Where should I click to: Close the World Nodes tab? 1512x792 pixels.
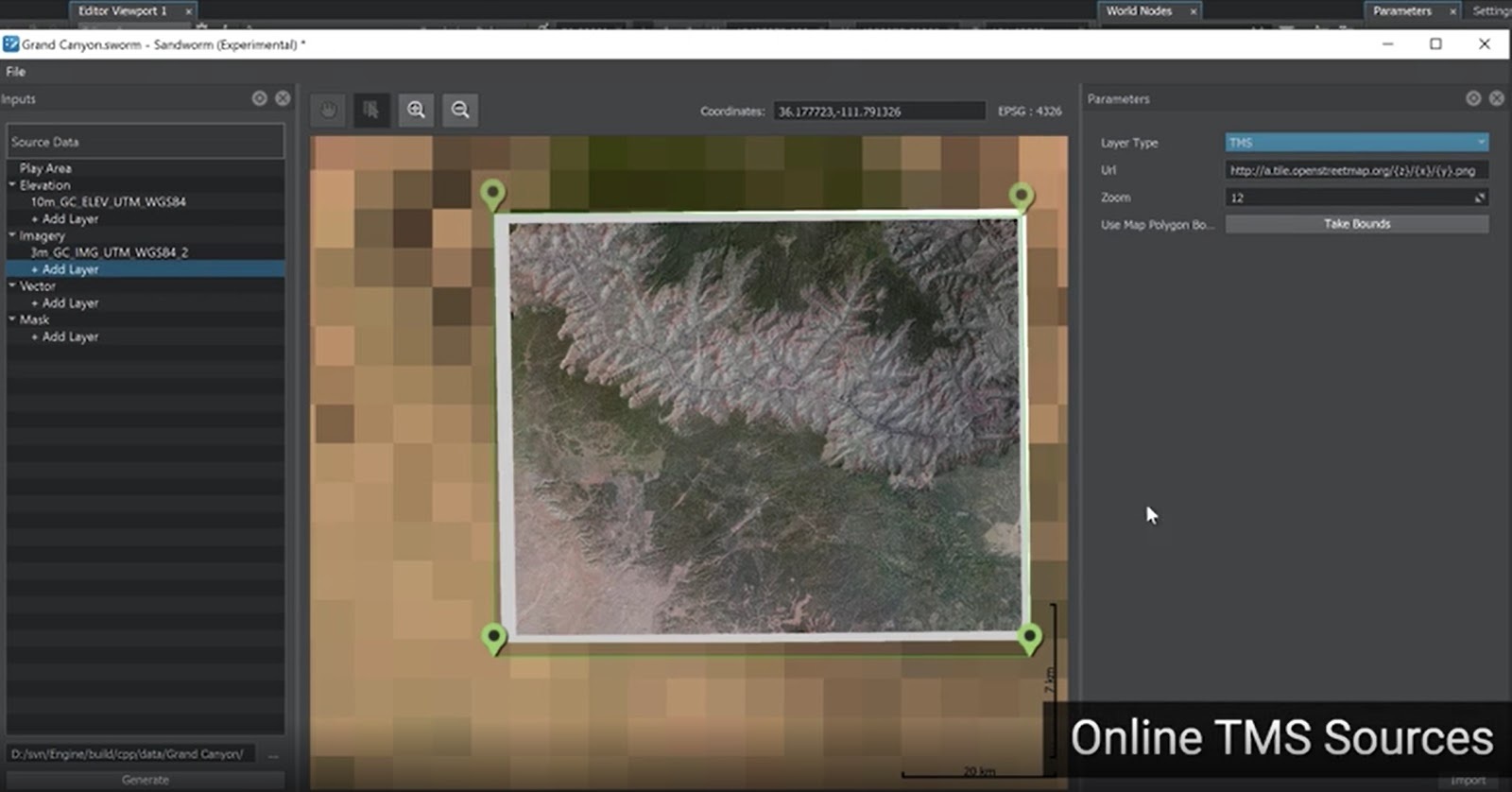coord(1194,11)
